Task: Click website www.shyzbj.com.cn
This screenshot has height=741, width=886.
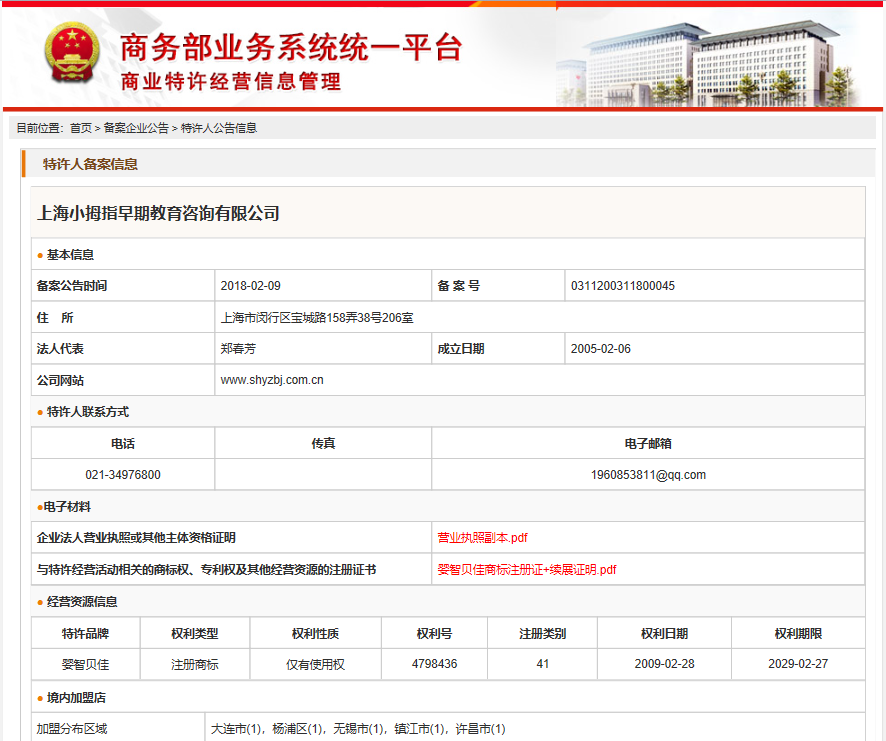Action: (272, 380)
